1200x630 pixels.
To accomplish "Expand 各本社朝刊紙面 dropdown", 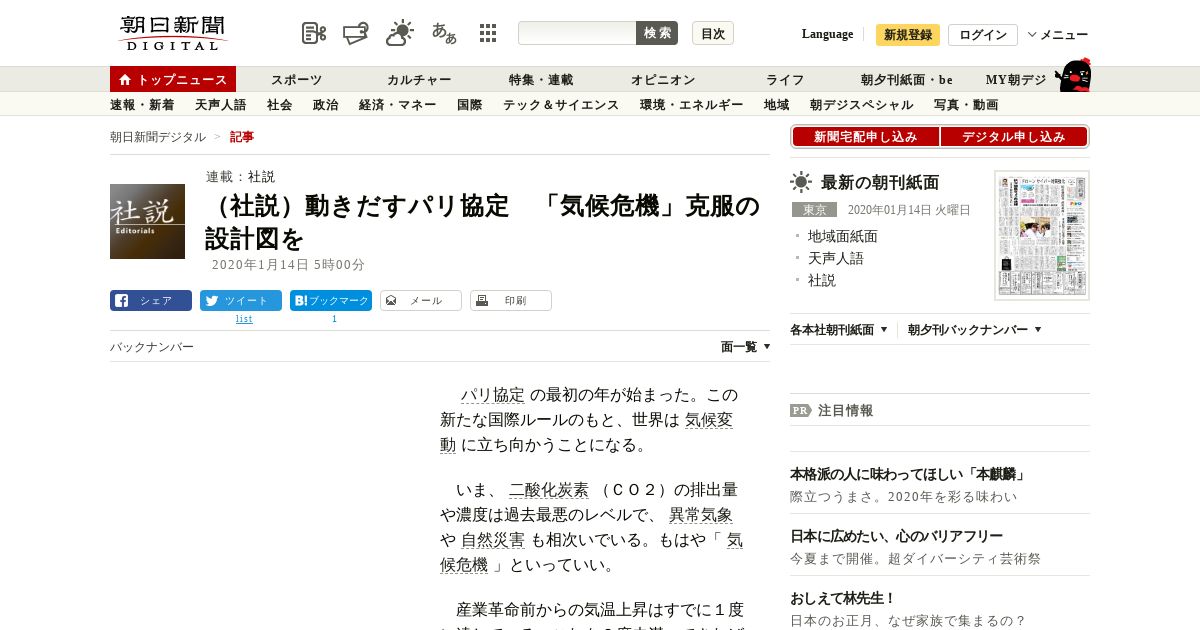I will coord(839,329).
